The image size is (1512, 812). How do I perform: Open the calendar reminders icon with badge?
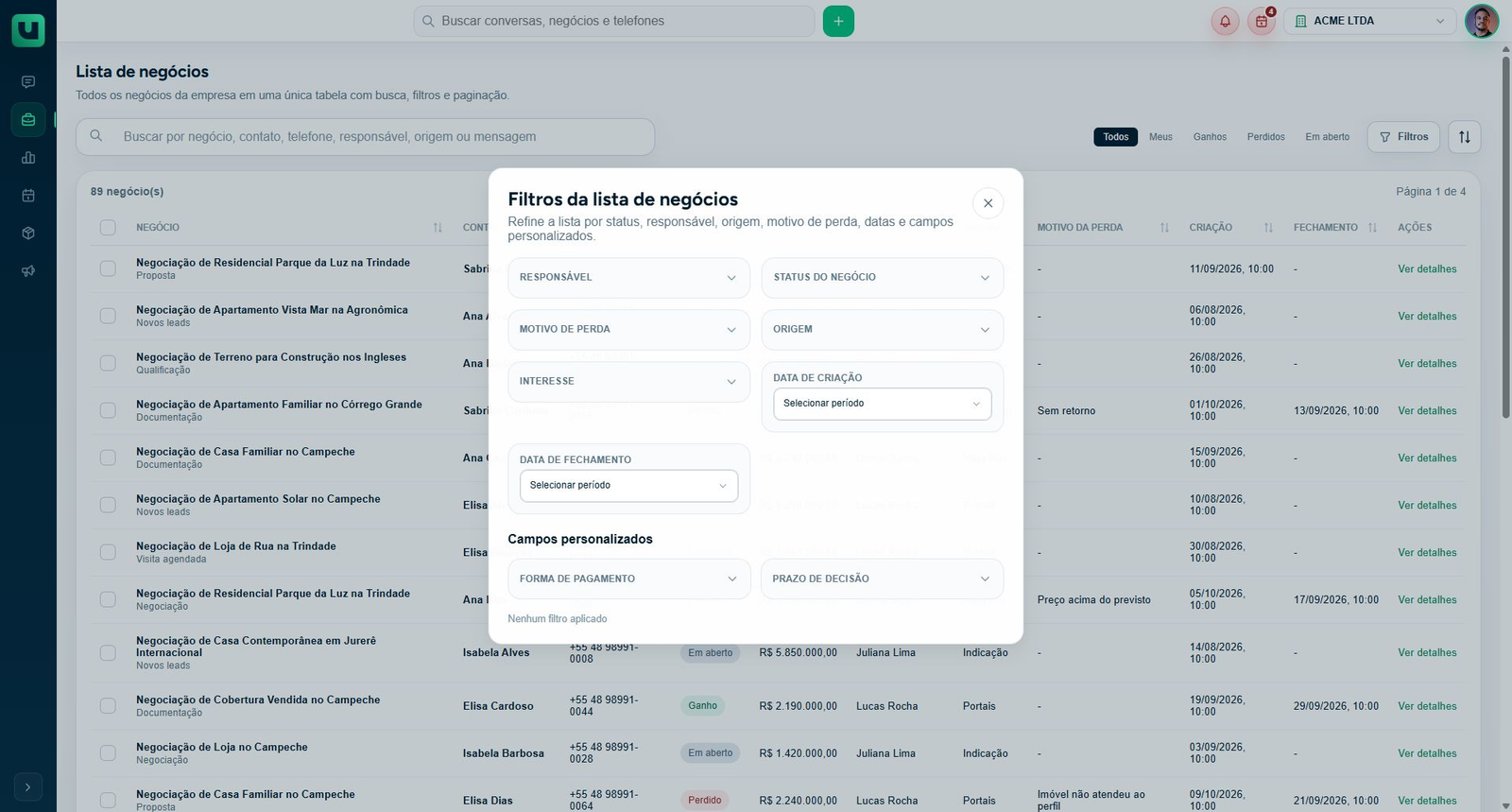(1262, 21)
